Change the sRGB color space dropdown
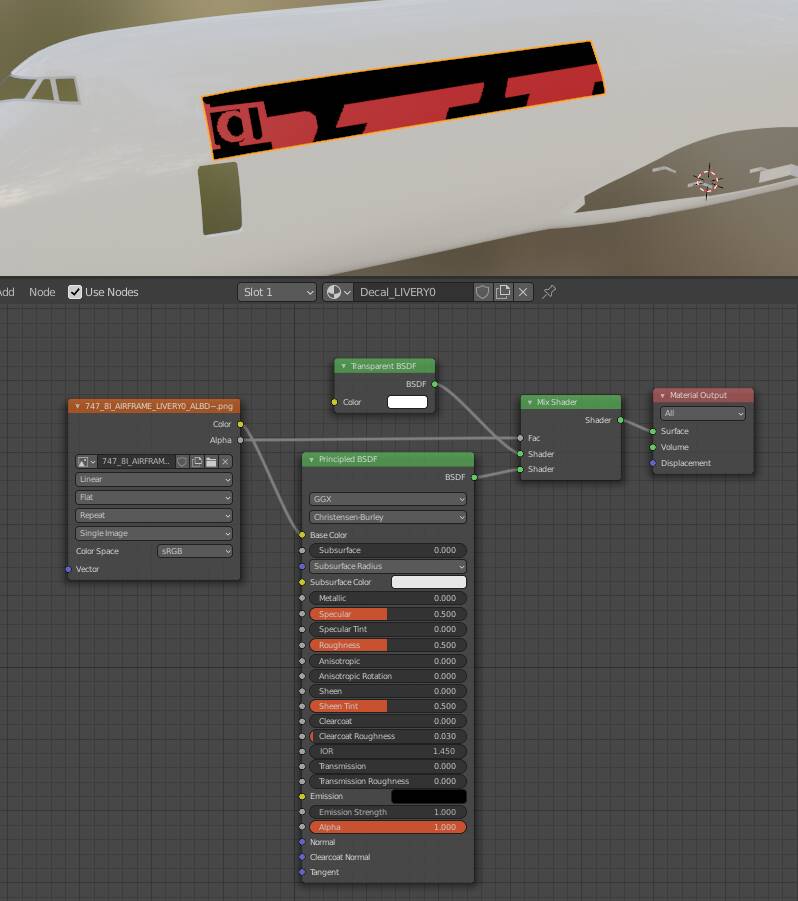The image size is (798, 901). click(x=195, y=551)
